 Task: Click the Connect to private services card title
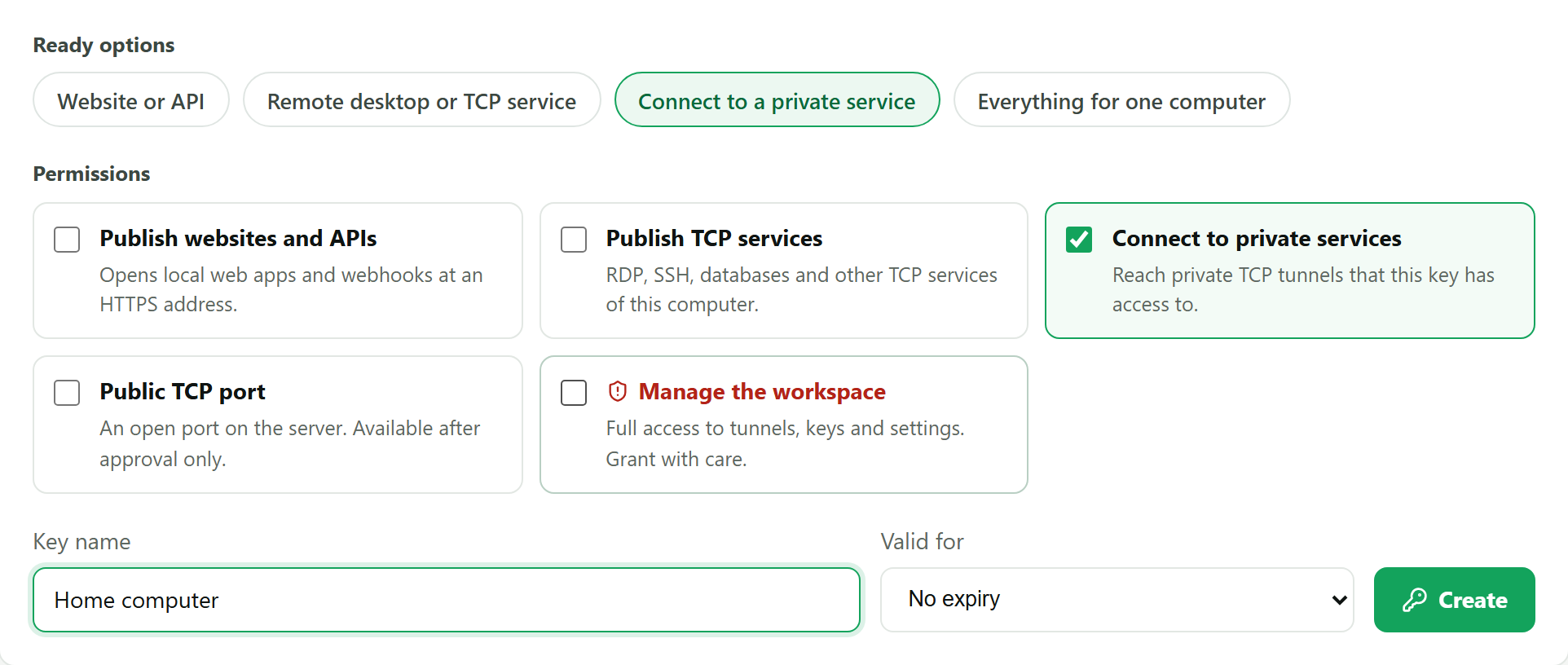[x=1257, y=238]
